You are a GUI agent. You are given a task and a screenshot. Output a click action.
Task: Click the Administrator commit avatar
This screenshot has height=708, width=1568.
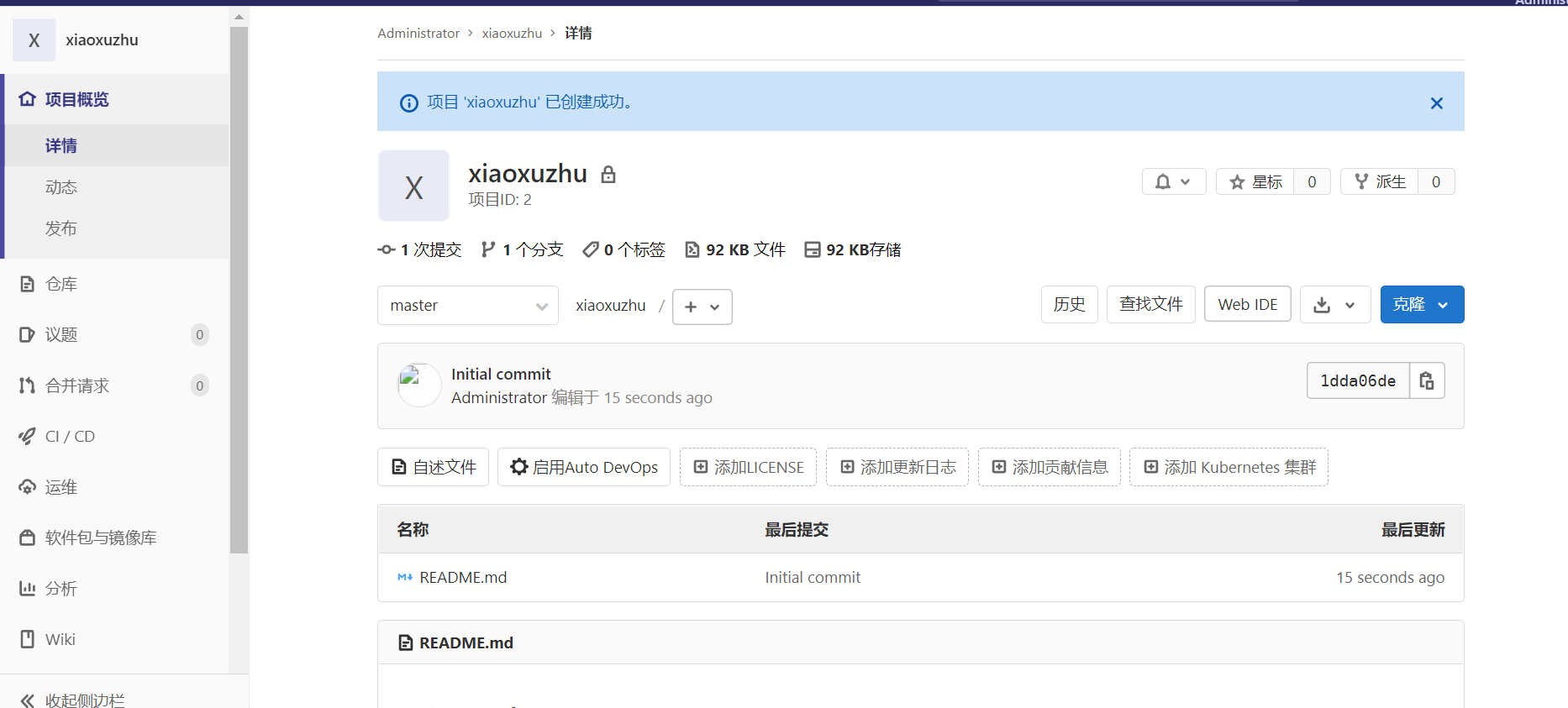pyautogui.click(x=419, y=385)
